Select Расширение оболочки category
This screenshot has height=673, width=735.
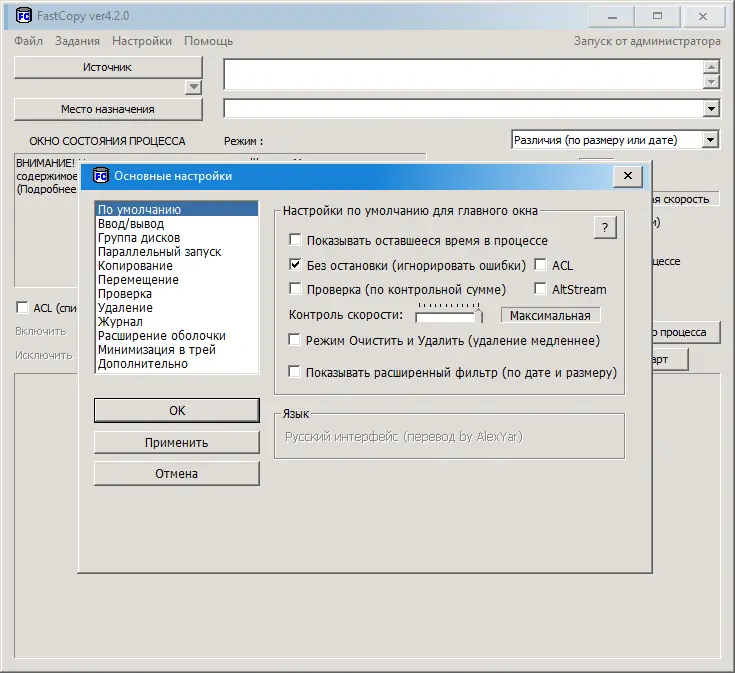(x=176, y=336)
